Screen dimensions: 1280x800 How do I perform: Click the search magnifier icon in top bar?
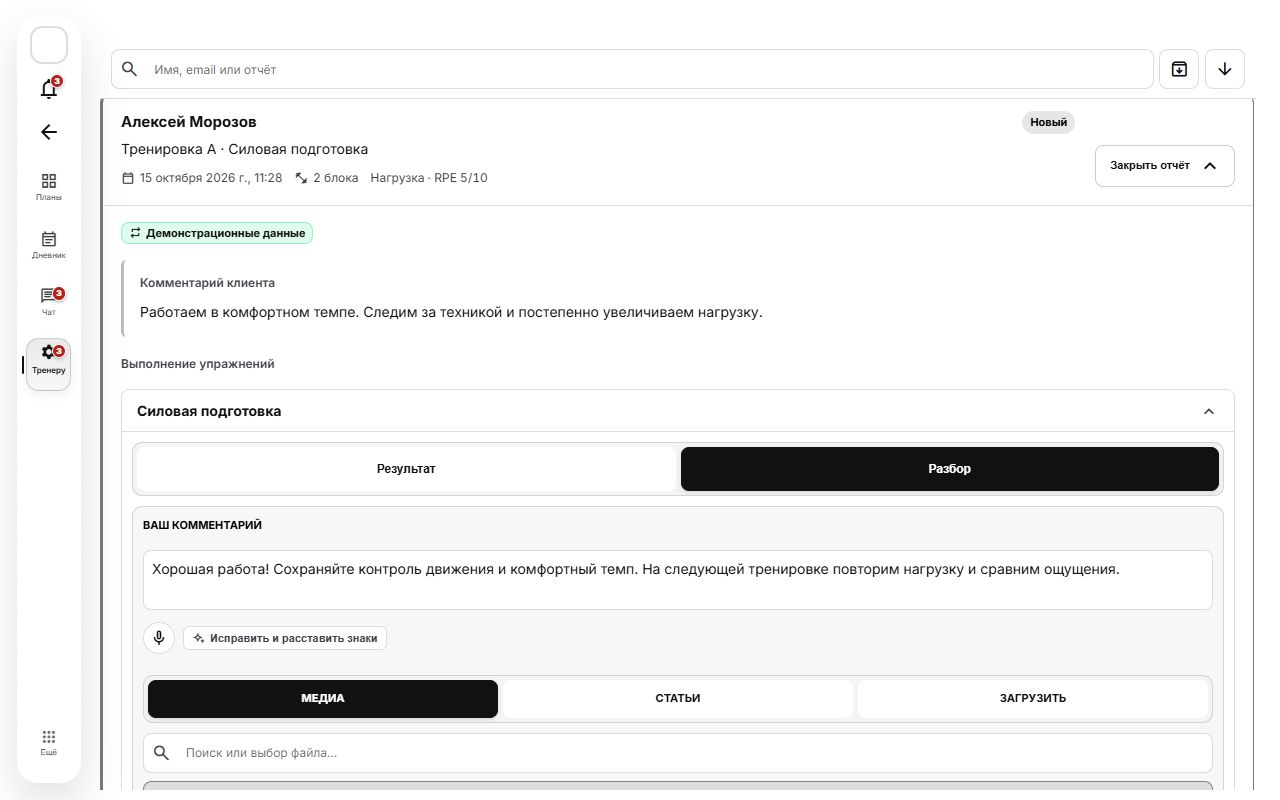[129, 69]
